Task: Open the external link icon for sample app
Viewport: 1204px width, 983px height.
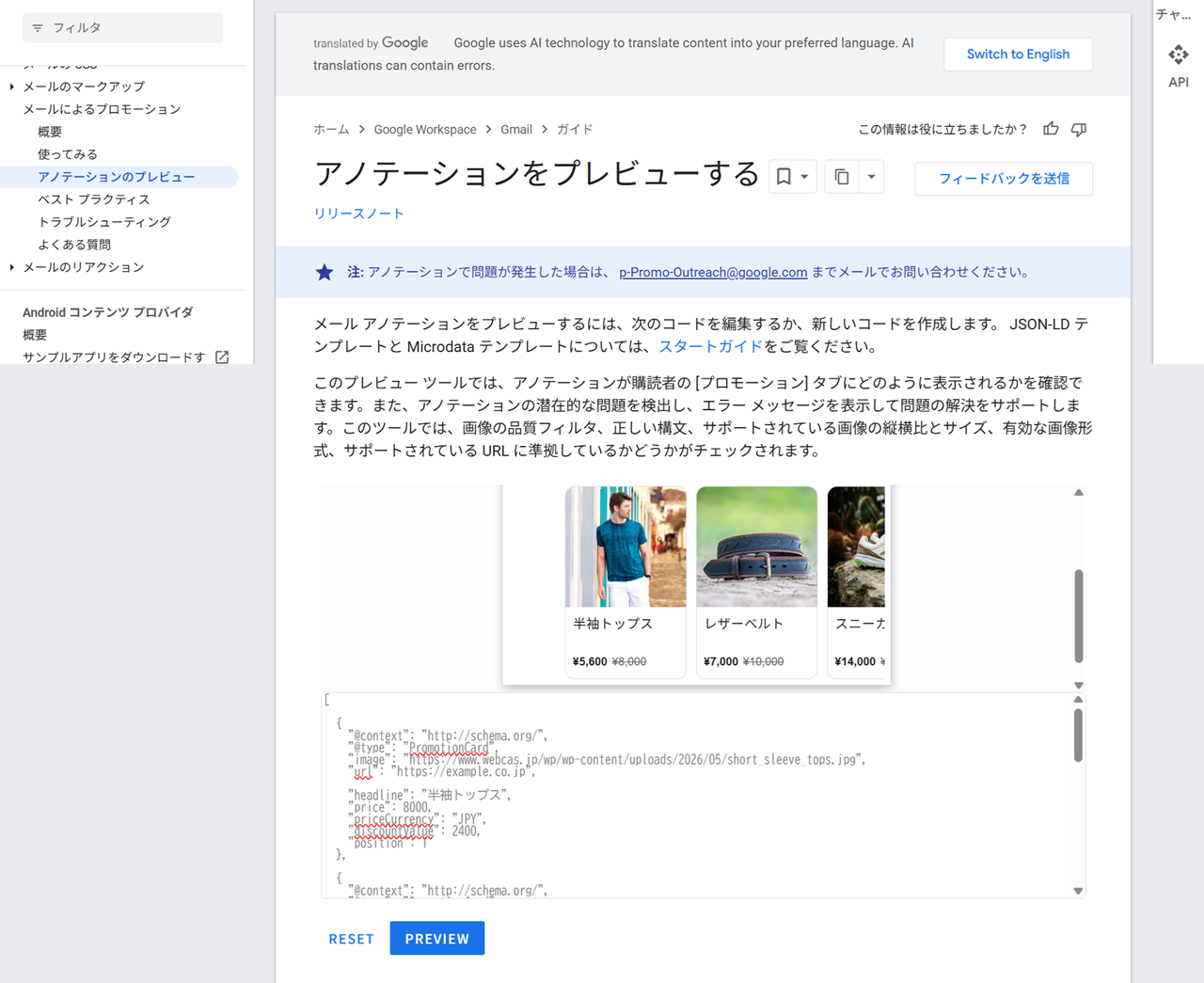Action: [222, 357]
